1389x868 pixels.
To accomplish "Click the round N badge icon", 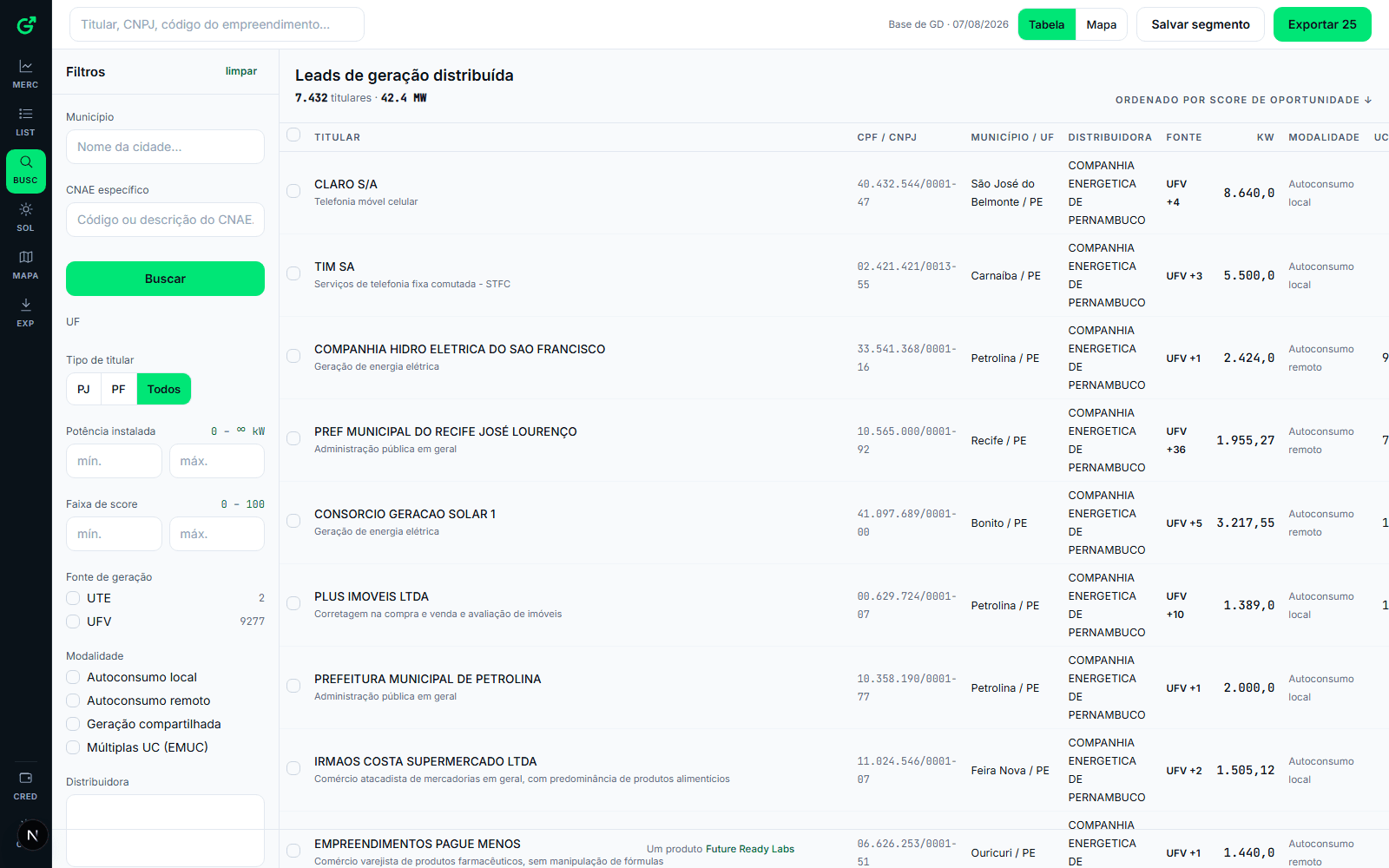I will coord(32,835).
